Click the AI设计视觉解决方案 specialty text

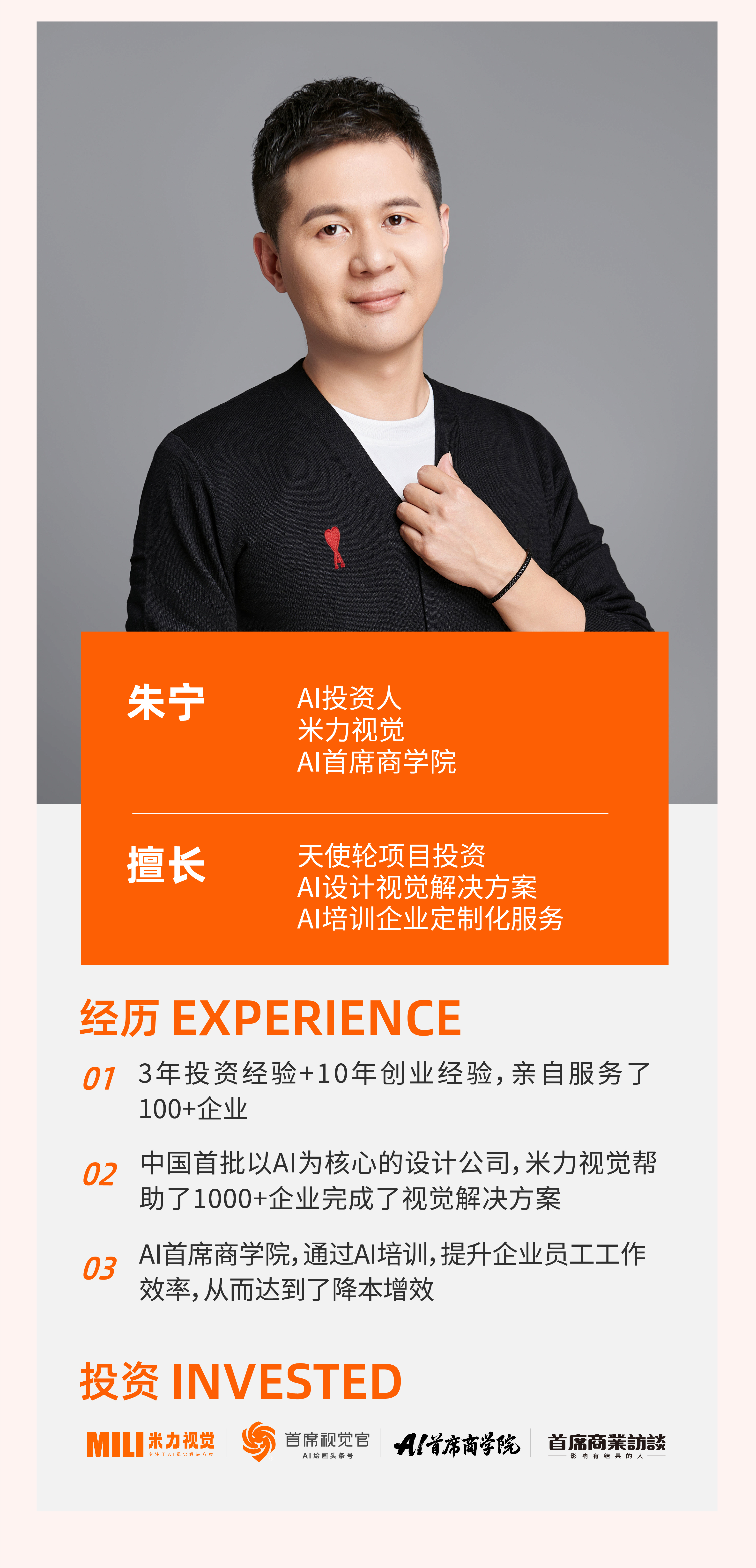[x=417, y=887]
